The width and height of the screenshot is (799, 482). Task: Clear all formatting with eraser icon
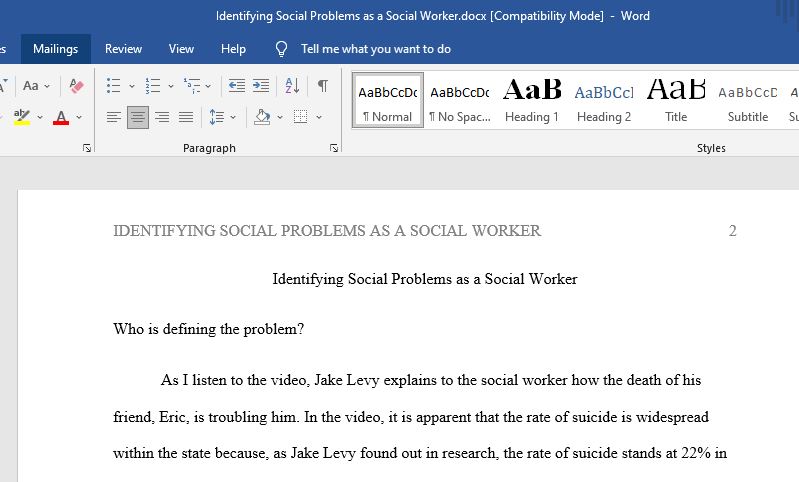tap(76, 86)
